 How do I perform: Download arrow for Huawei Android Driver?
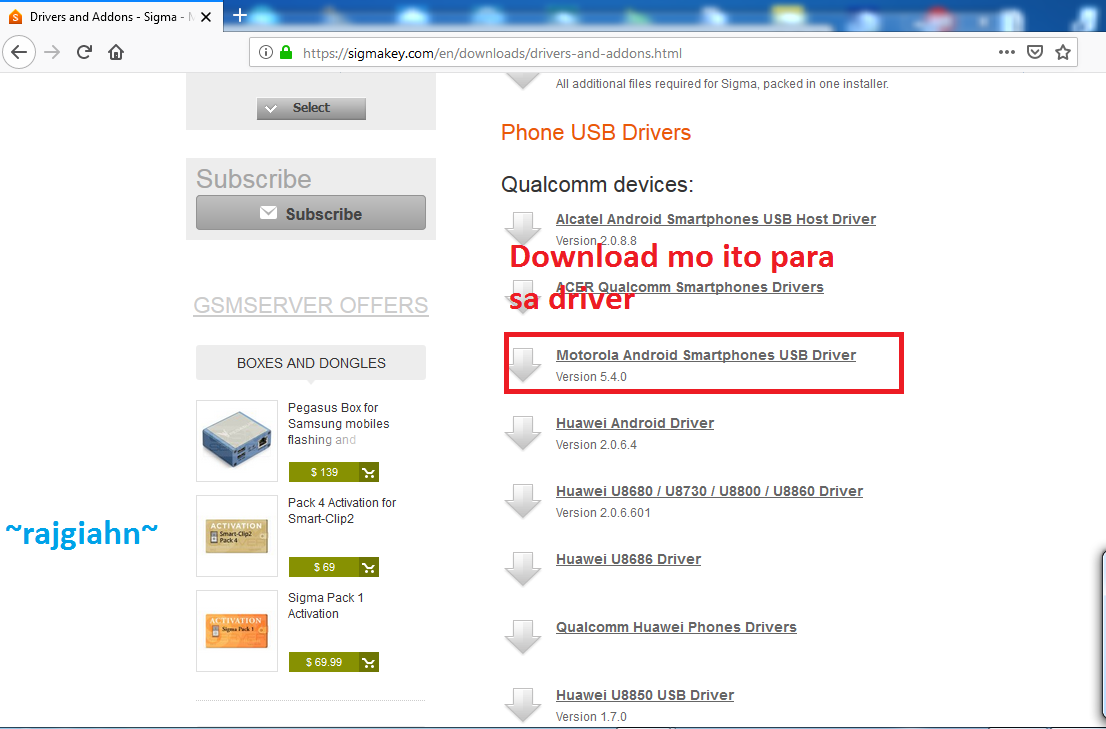tap(523, 433)
